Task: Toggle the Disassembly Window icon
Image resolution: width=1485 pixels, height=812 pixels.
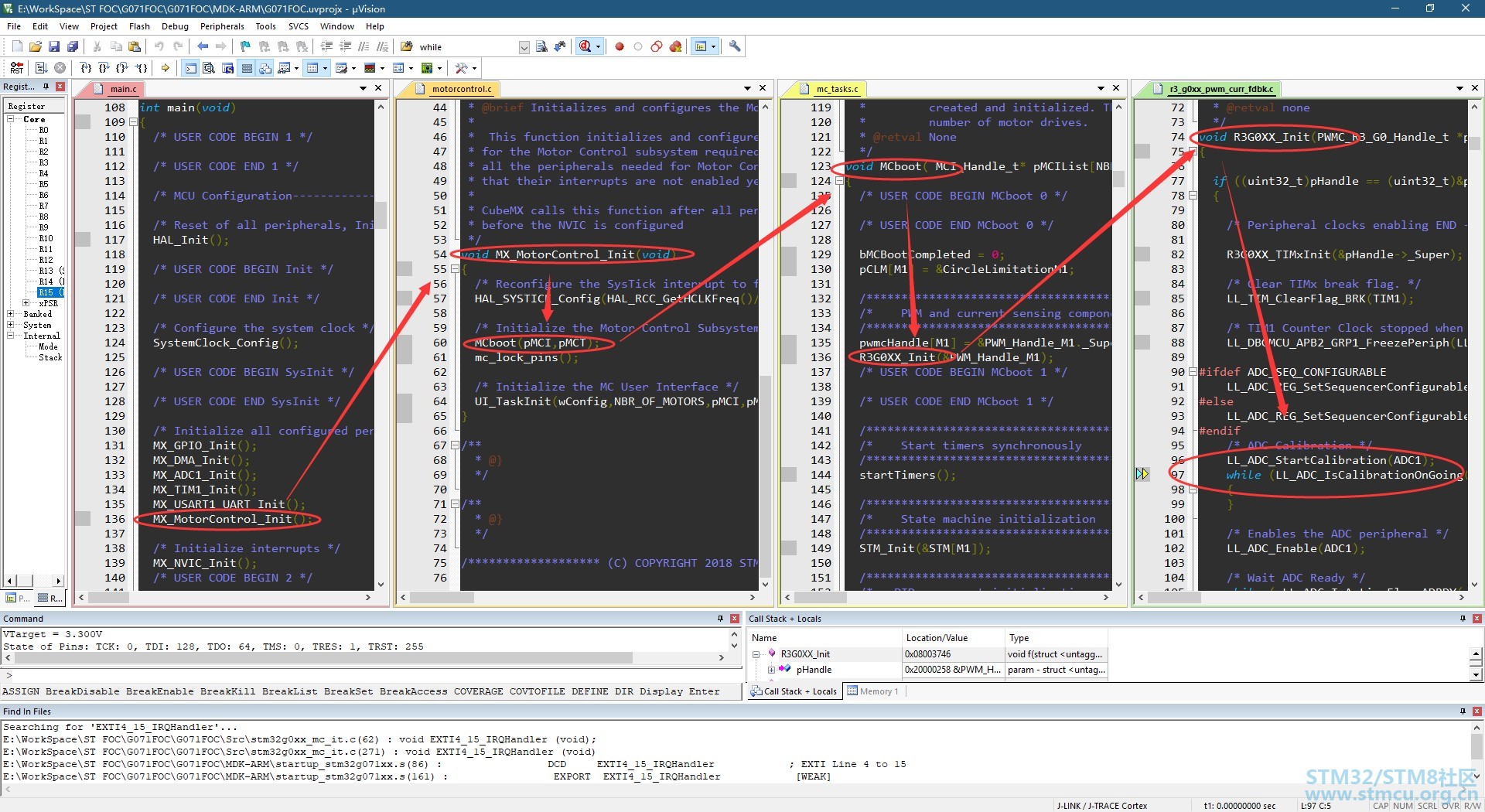Action: [209, 68]
